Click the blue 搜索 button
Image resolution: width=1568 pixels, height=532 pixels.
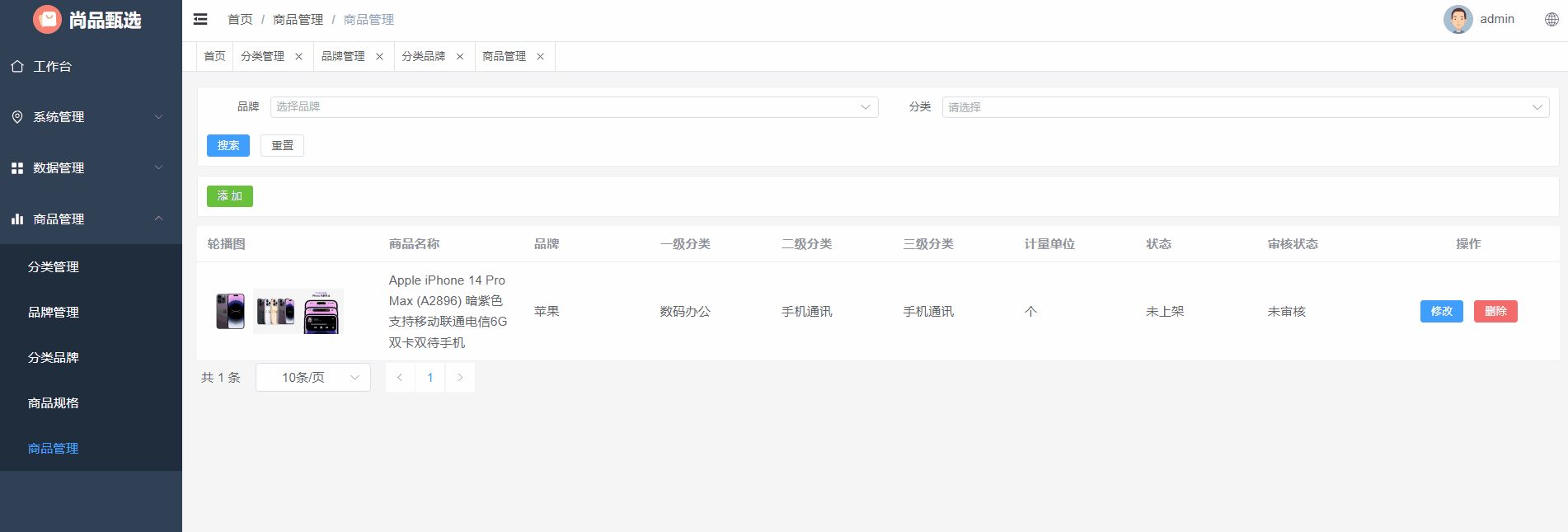point(228,146)
